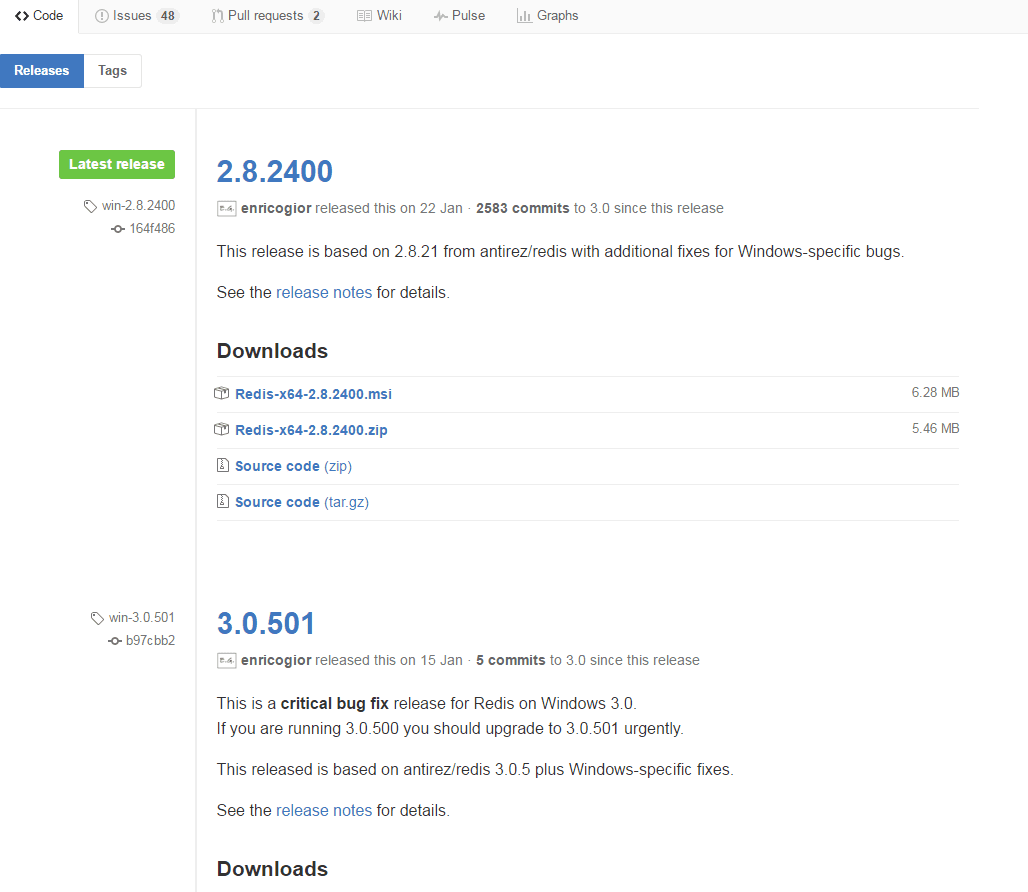View the 2583 commits since this release
The width and height of the screenshot is (1028, 892).
coord(522,208)
